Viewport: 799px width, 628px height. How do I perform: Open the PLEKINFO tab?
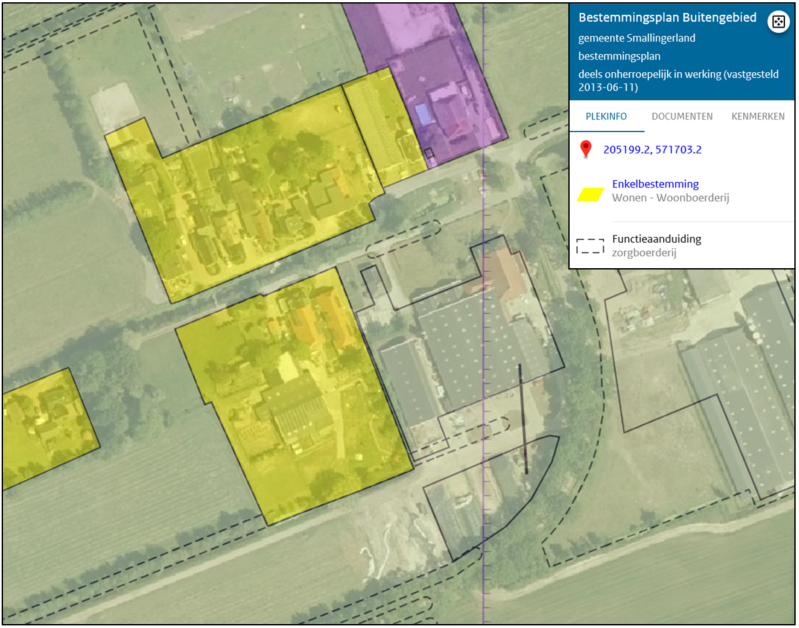click(606, 116)
